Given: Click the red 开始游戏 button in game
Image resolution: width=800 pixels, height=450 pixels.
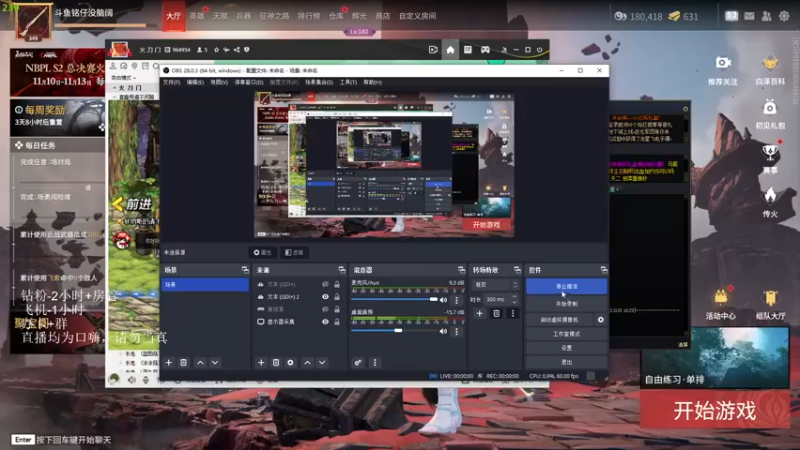Looking at the screenshot, I should click(x=714, y=410).
